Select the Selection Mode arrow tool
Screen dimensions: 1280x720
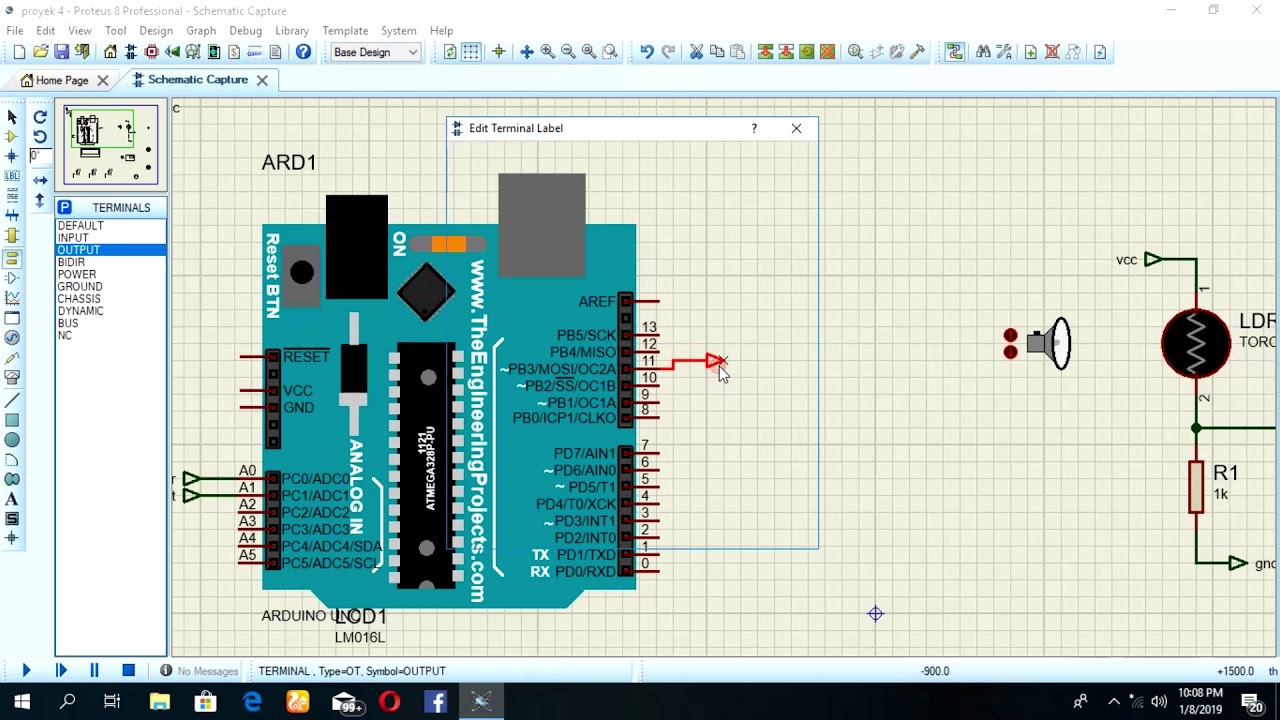12,117
